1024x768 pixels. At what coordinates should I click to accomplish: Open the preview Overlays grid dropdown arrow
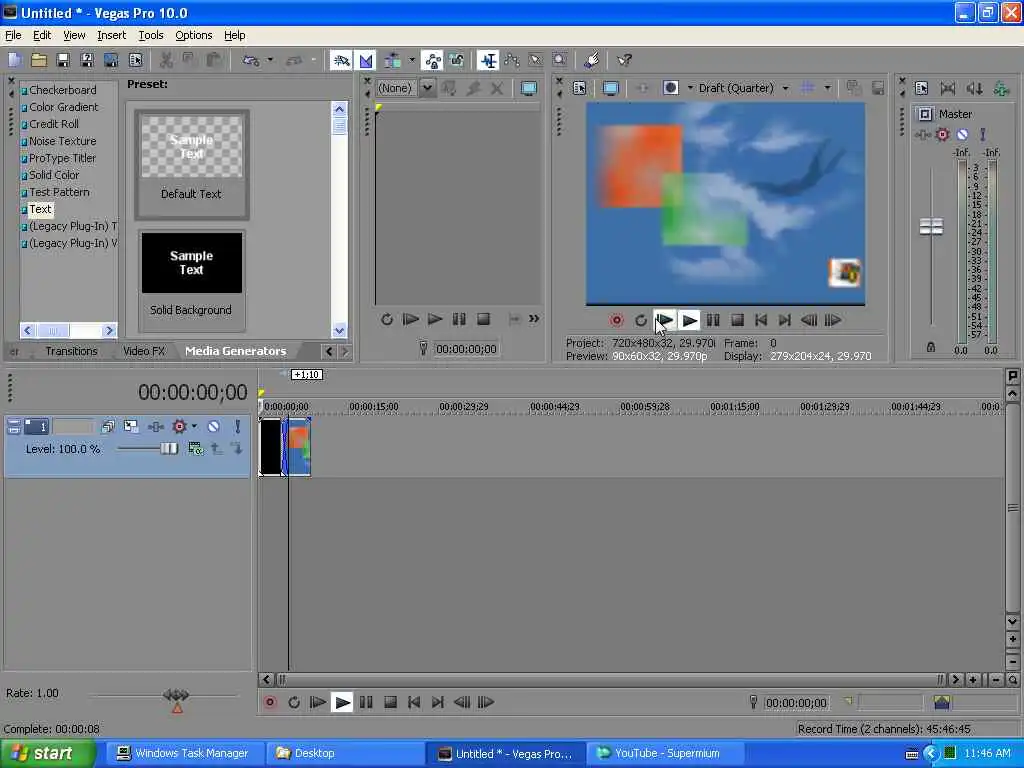(x=827, y=88)
